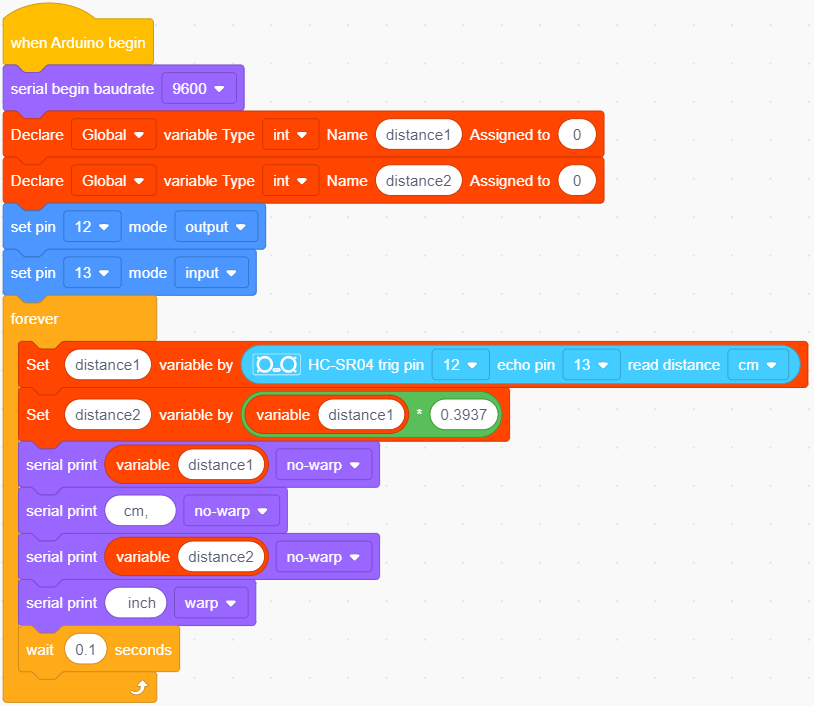
Task: Open the echo pin 13 dropdown
Action: 591,365
